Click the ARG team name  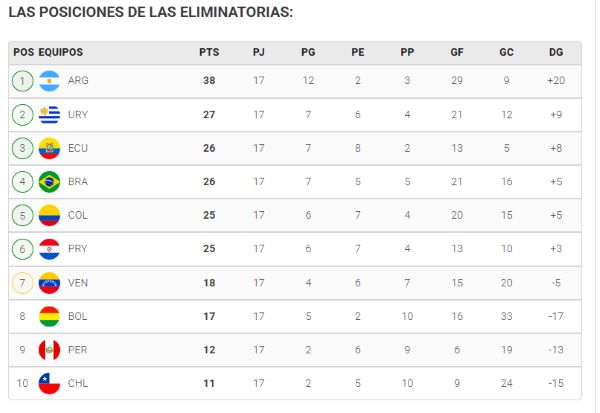(x=78, y=80)
